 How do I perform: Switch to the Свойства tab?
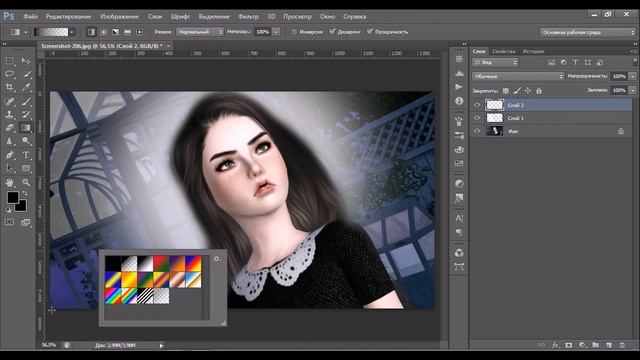point(504,51)
